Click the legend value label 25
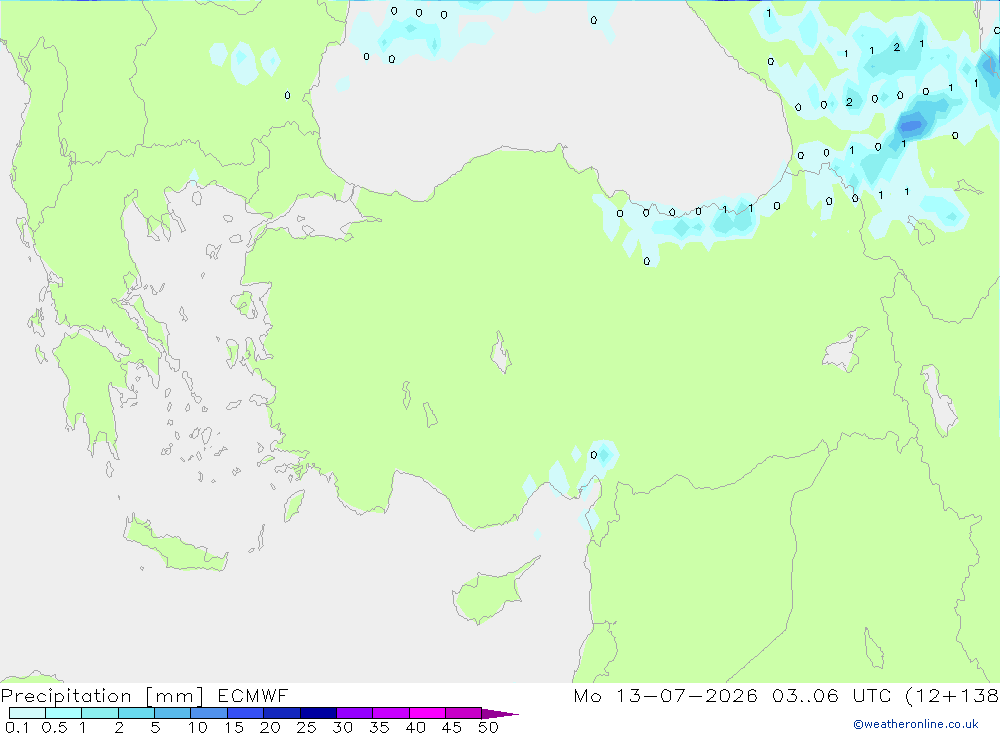 [x=306, y=727]
